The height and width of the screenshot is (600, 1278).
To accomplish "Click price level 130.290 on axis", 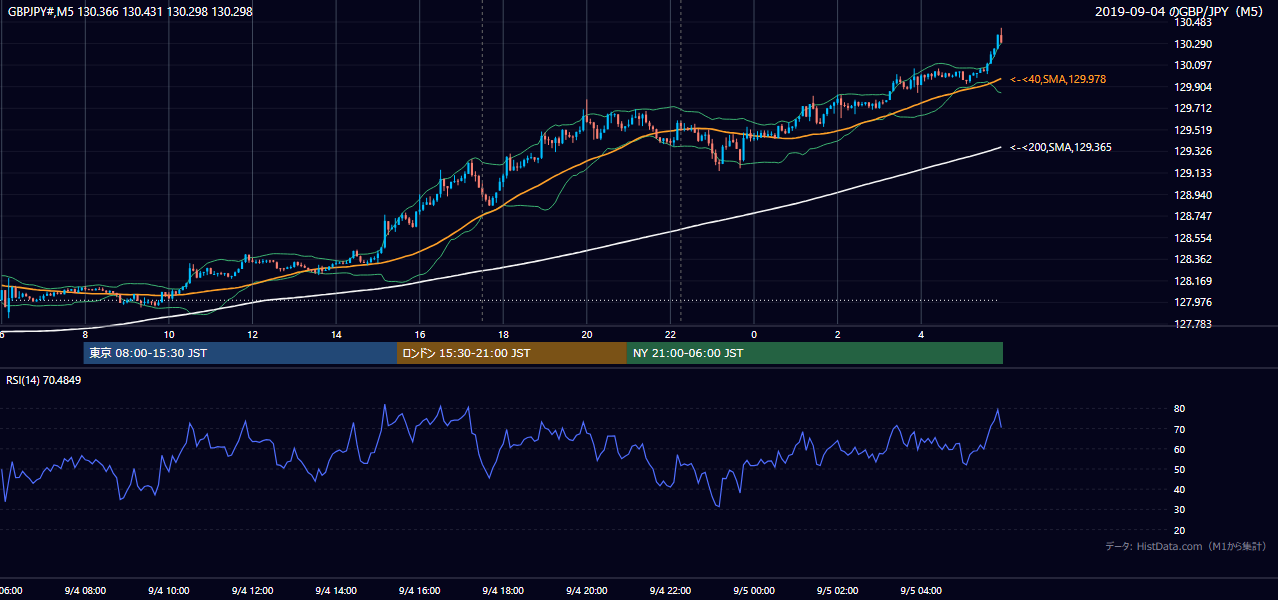I will (x=1193, y=44).
